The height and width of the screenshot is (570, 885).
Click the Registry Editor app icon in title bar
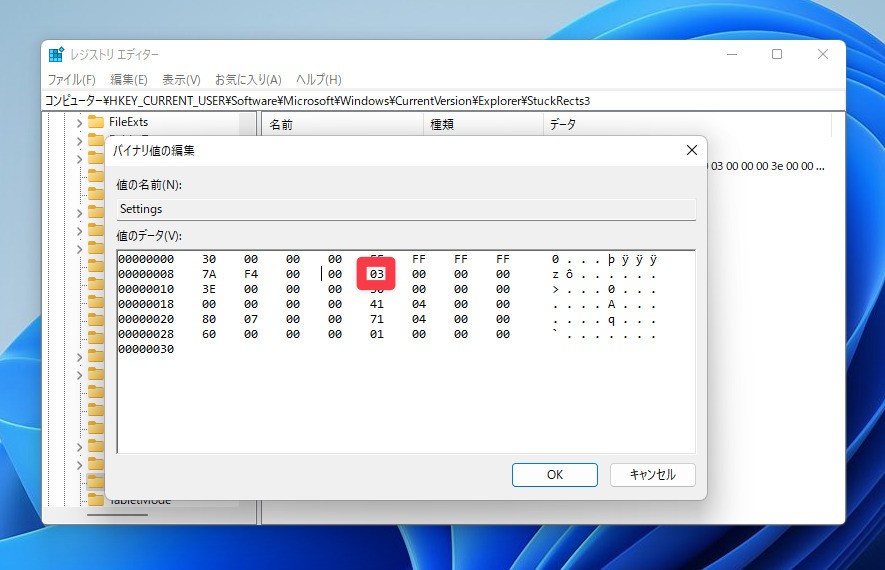(x=56, y=54)
